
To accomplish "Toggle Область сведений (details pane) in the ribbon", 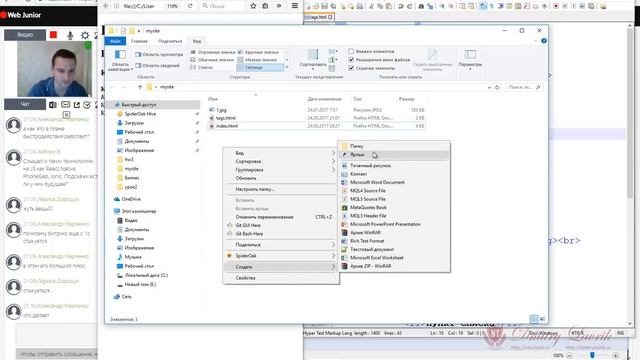I will [157, 65].
